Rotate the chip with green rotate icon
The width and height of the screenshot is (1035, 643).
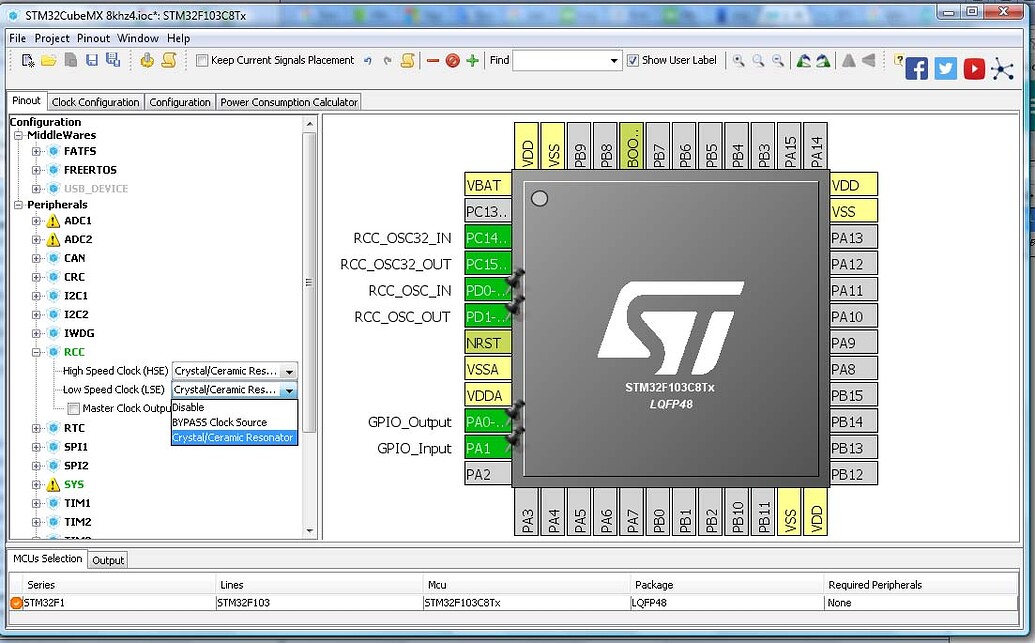click(803, 61)
